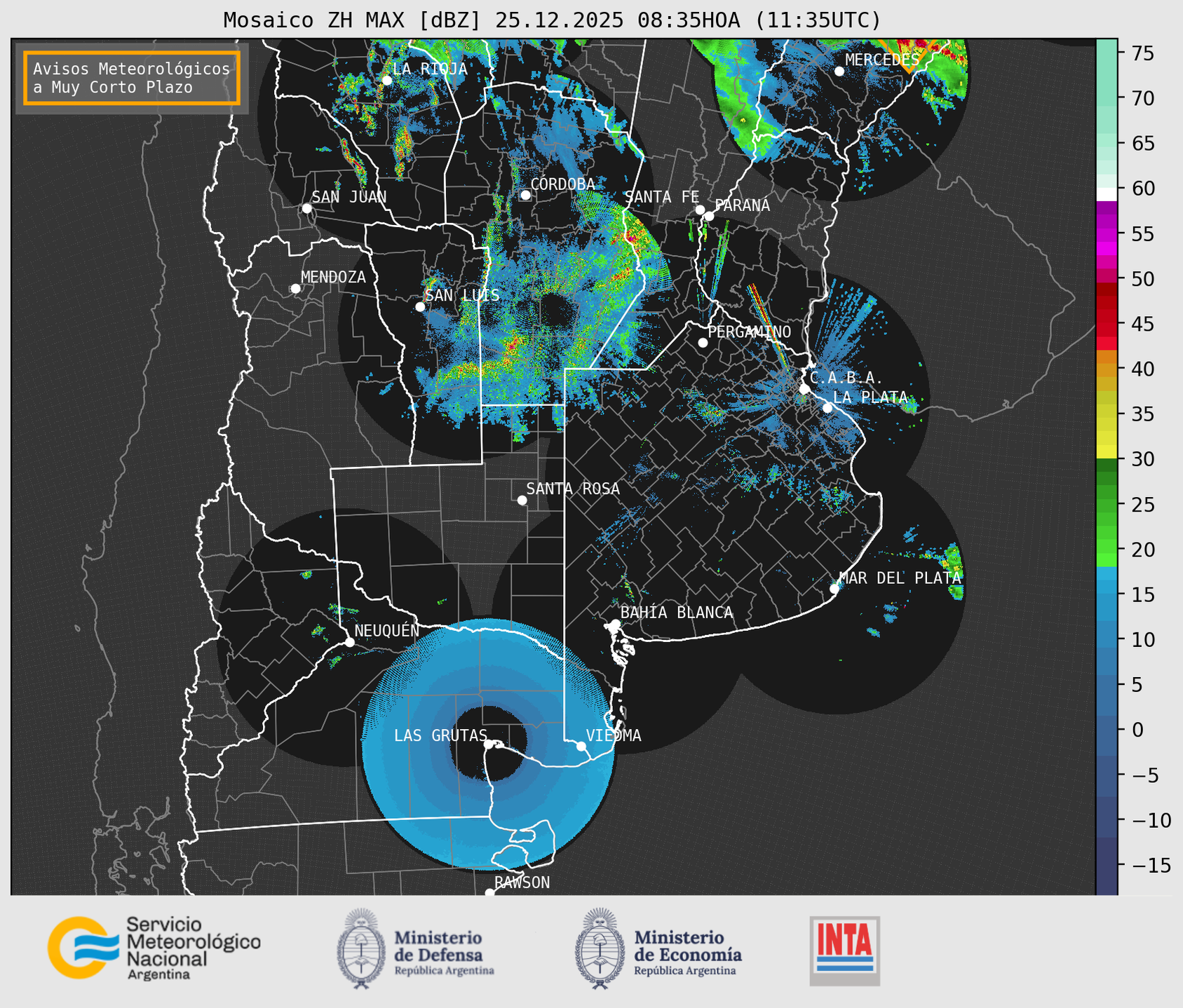The width and height of the screenshot is (1183, 1008).
Task: Select the SAN JUAN city marker
Action: coord(306,208)
